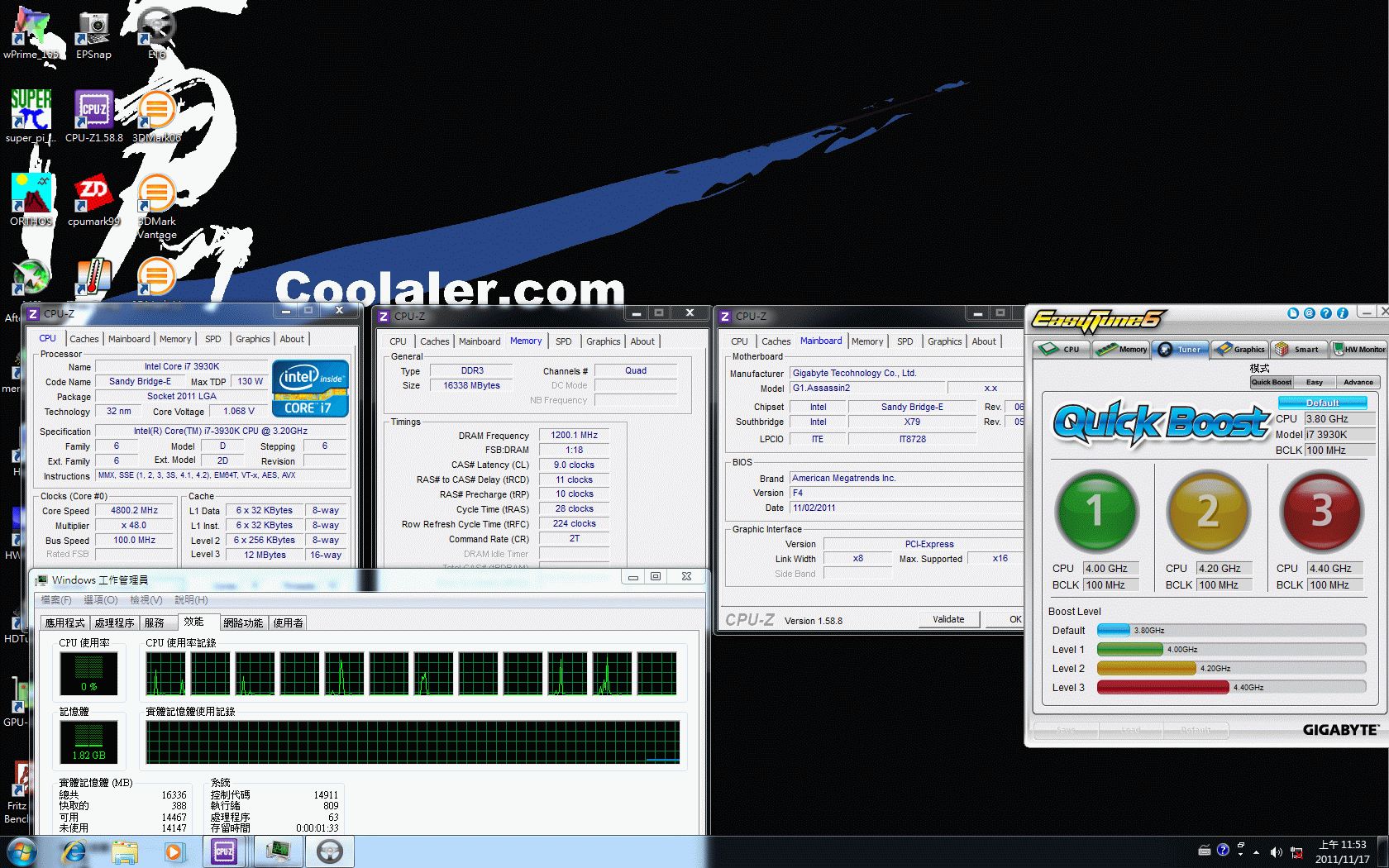
Task: Click the Level 3 4.40GHz boost bar
Action: pyautogui.click(x=1231, y=687)
